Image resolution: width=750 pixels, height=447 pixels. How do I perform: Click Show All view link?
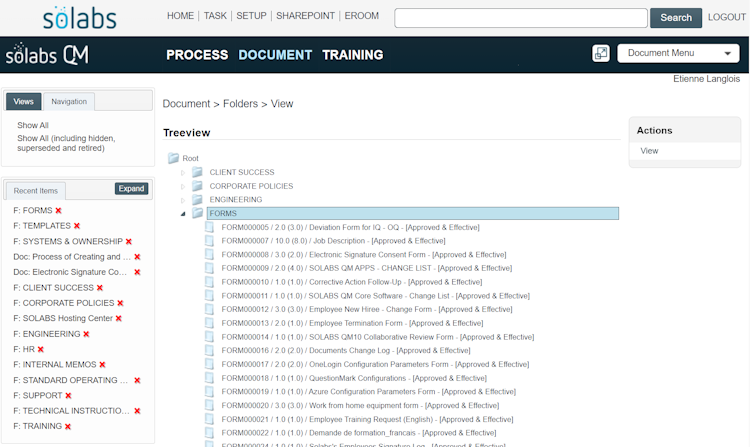point(33,125)
